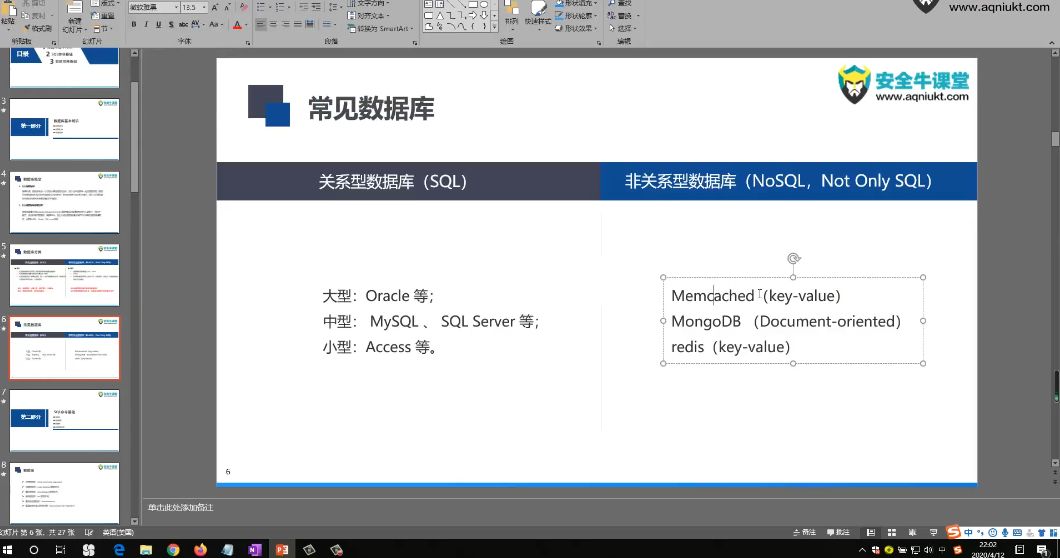Image resolution: width=1060 pixels, height=558 pixels.
Task: Click Decrease Font Size icon
Action: tap(227, 7)
